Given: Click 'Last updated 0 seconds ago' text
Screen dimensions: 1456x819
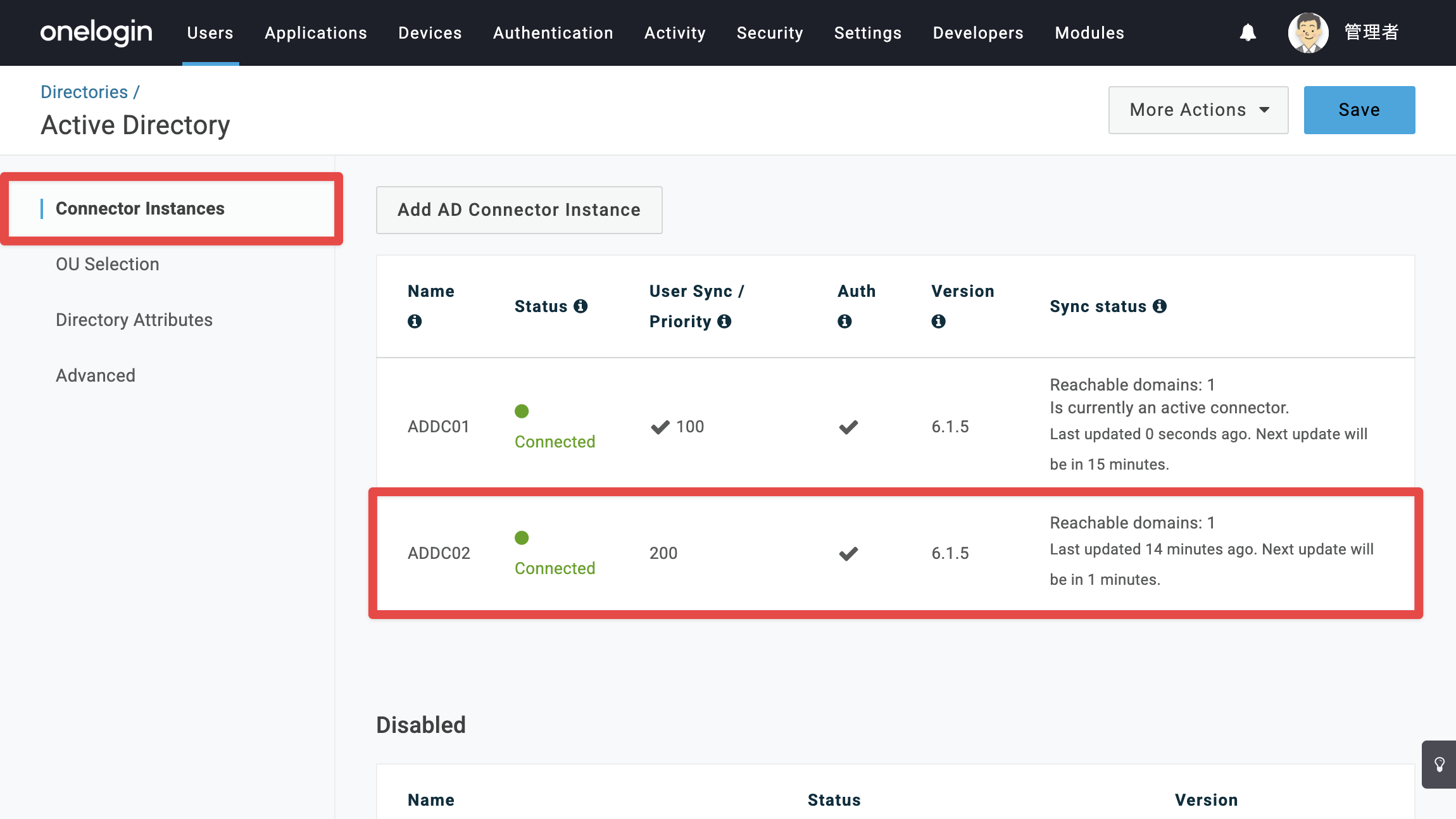Looking at the screenshot, I should pos(1150,434).
